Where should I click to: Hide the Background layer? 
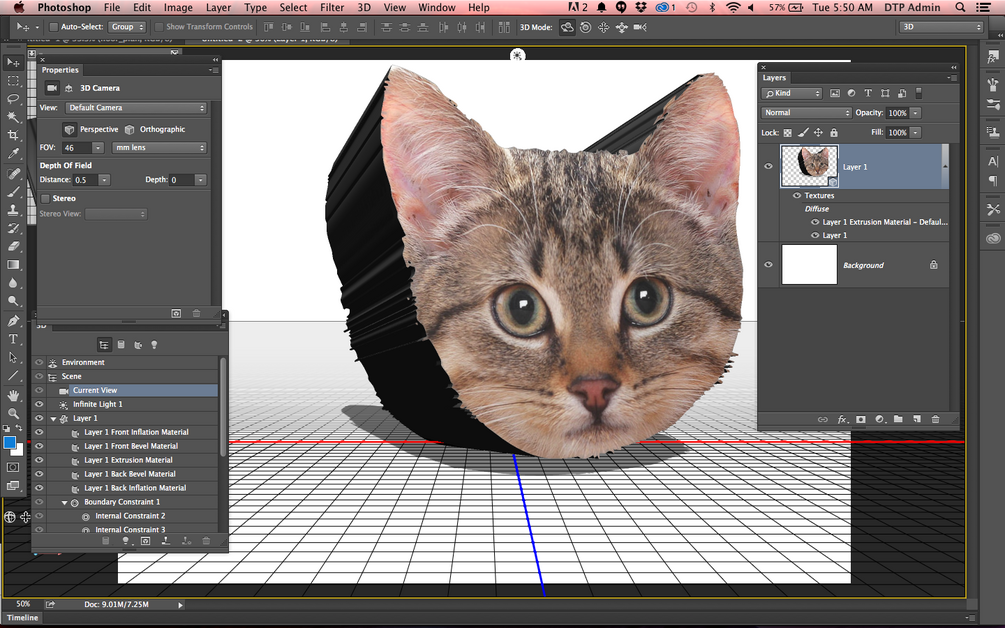tap(767, 265)
